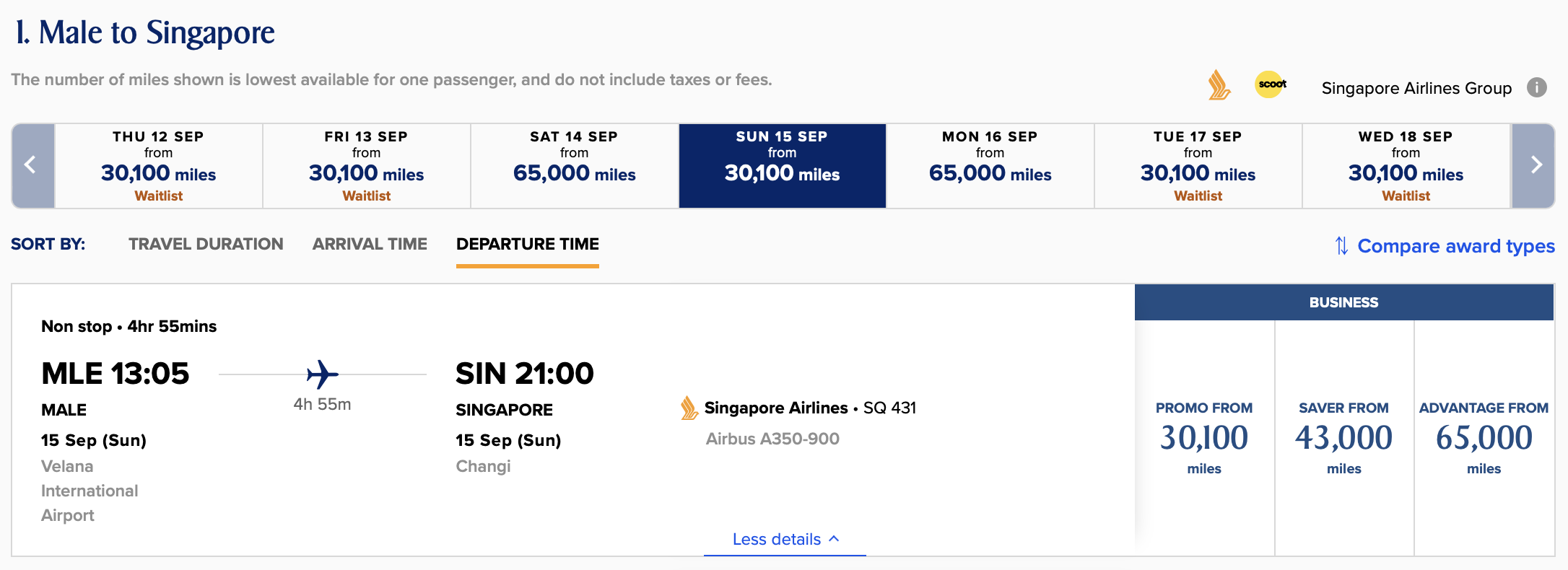Click the compare arrows icon beside Compare award types
Screen dimensions: 1568x570
coord(1341,245)
